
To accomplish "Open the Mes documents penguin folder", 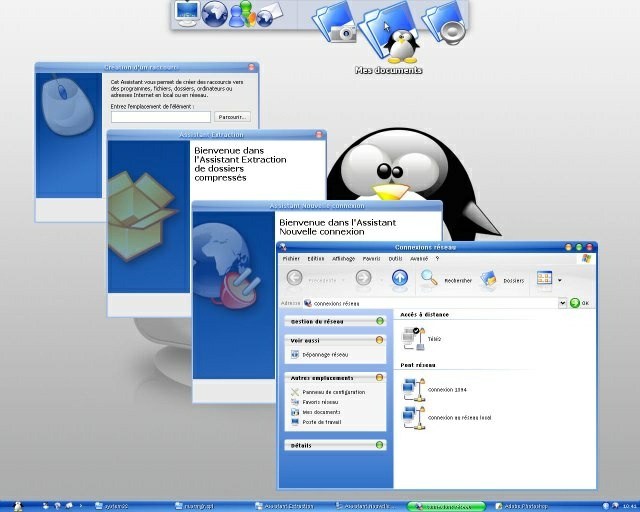I will [389, 33].
